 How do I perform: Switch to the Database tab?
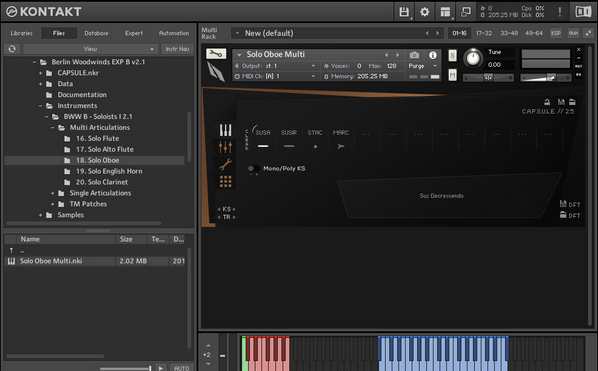[96, 33]
